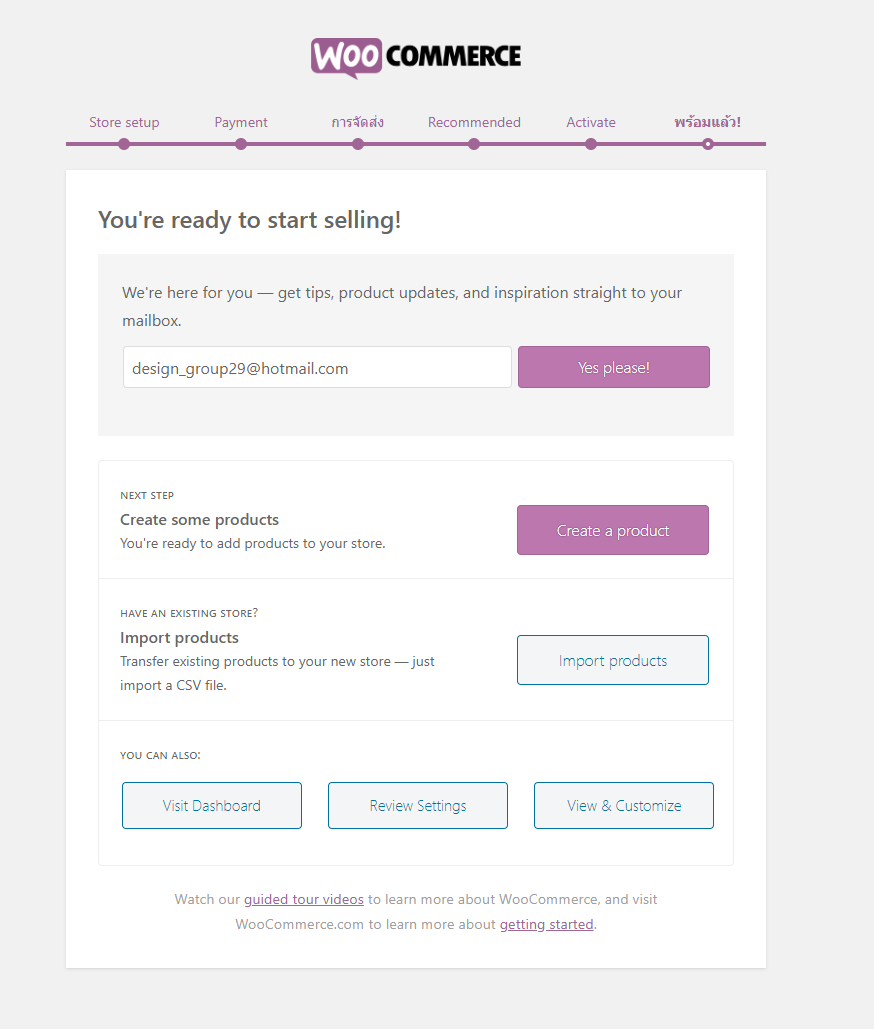This screenshot has height=1029, width=874.
Task: Click the Store setup progress dot
Action: (124, 144)
